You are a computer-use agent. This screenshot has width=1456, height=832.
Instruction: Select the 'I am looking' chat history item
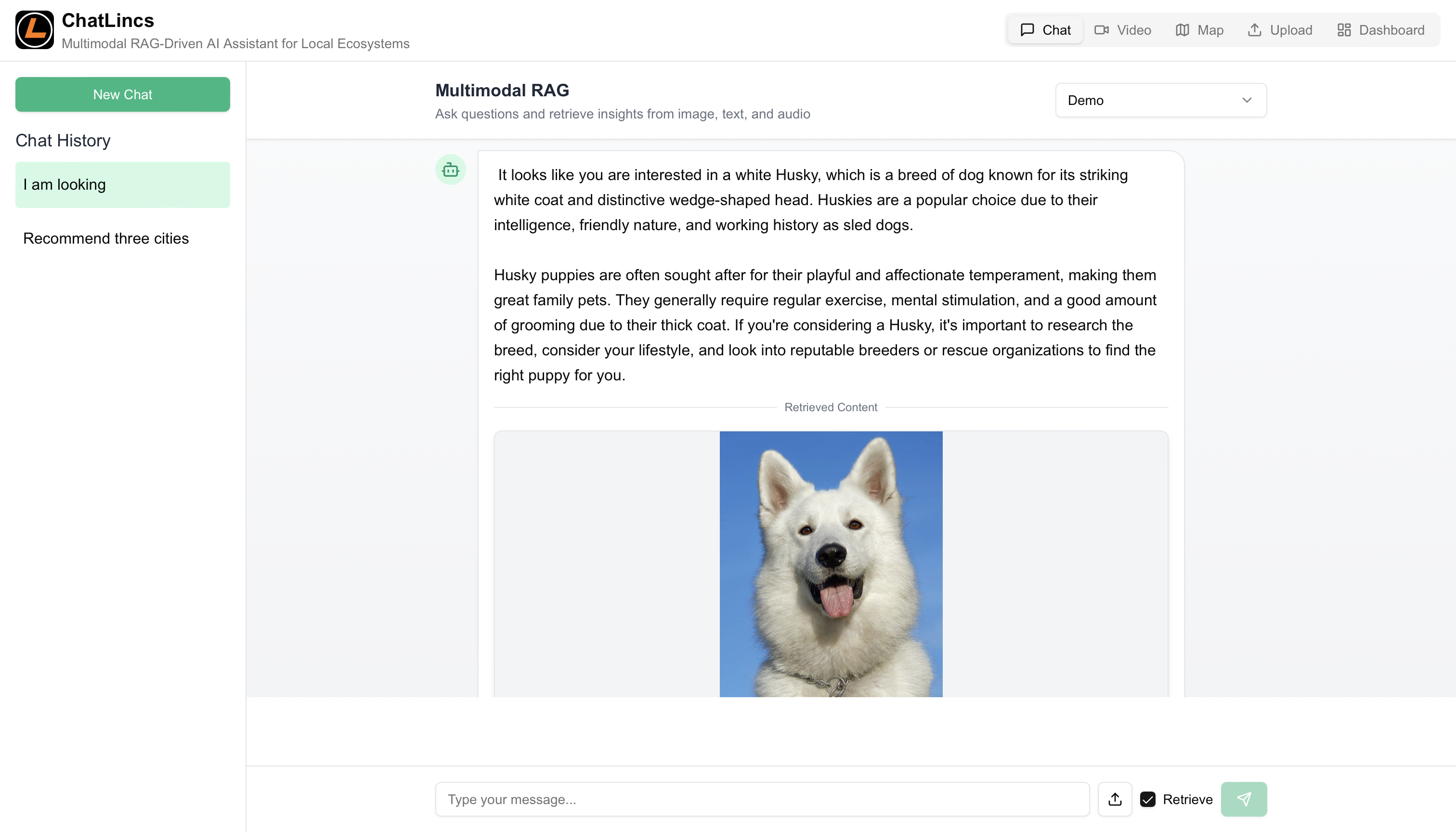point(122,184)
